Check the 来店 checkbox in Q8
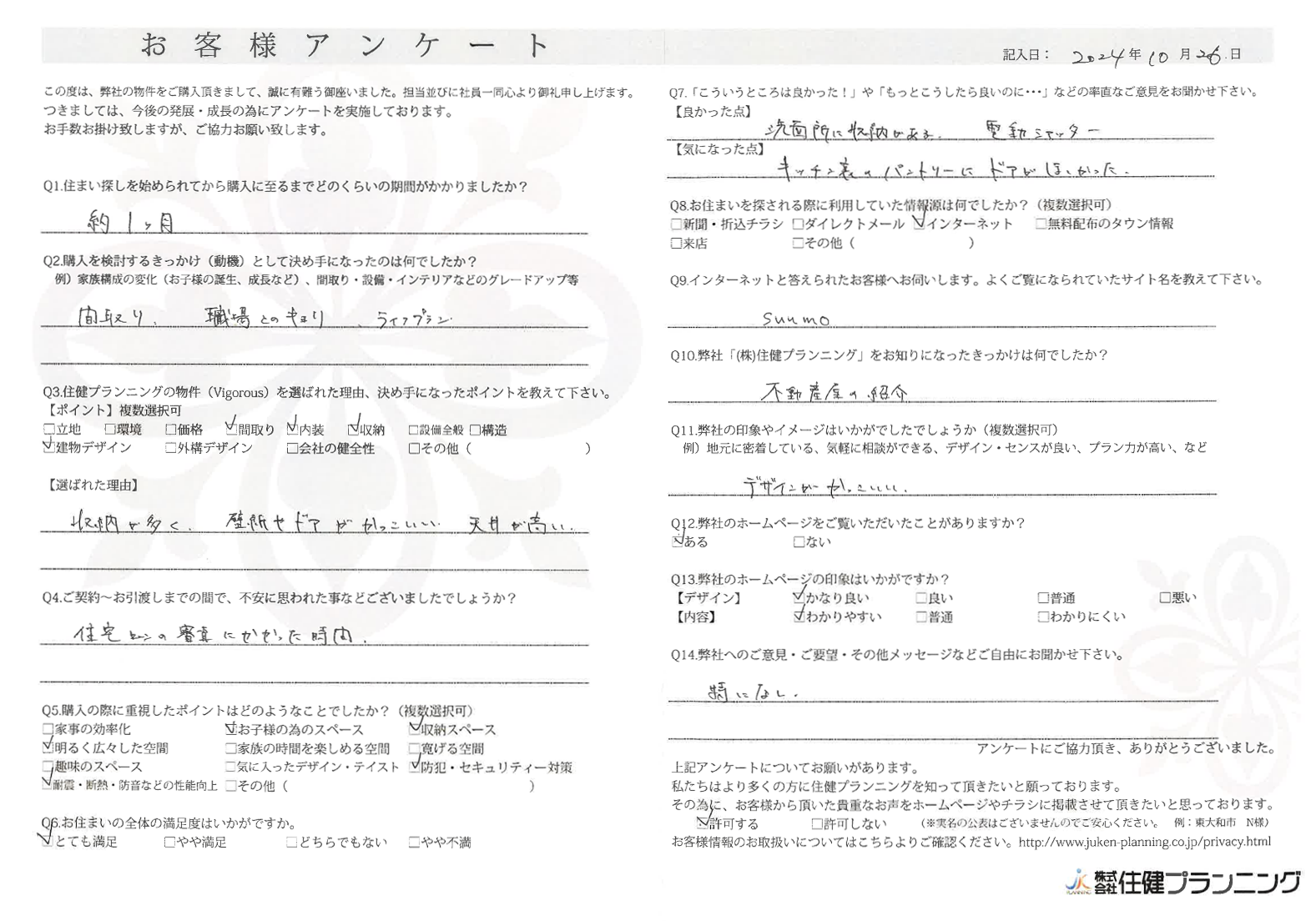This screenshot has width=1316, height=921. pyautogui.click(x=676, y=244)
